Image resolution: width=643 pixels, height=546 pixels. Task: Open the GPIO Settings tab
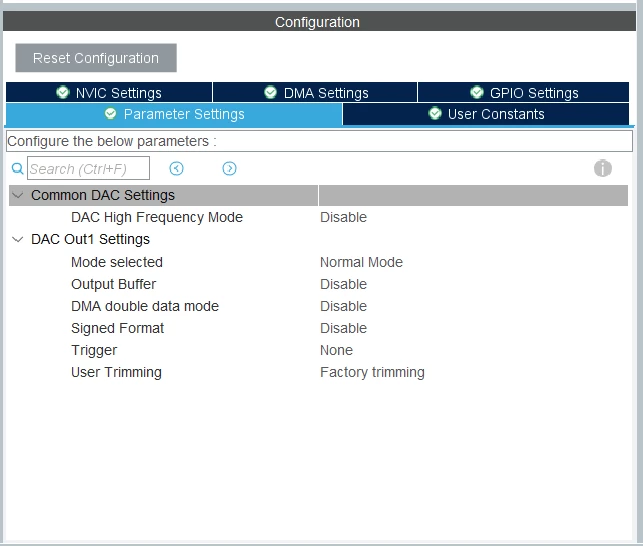[523, 92]
